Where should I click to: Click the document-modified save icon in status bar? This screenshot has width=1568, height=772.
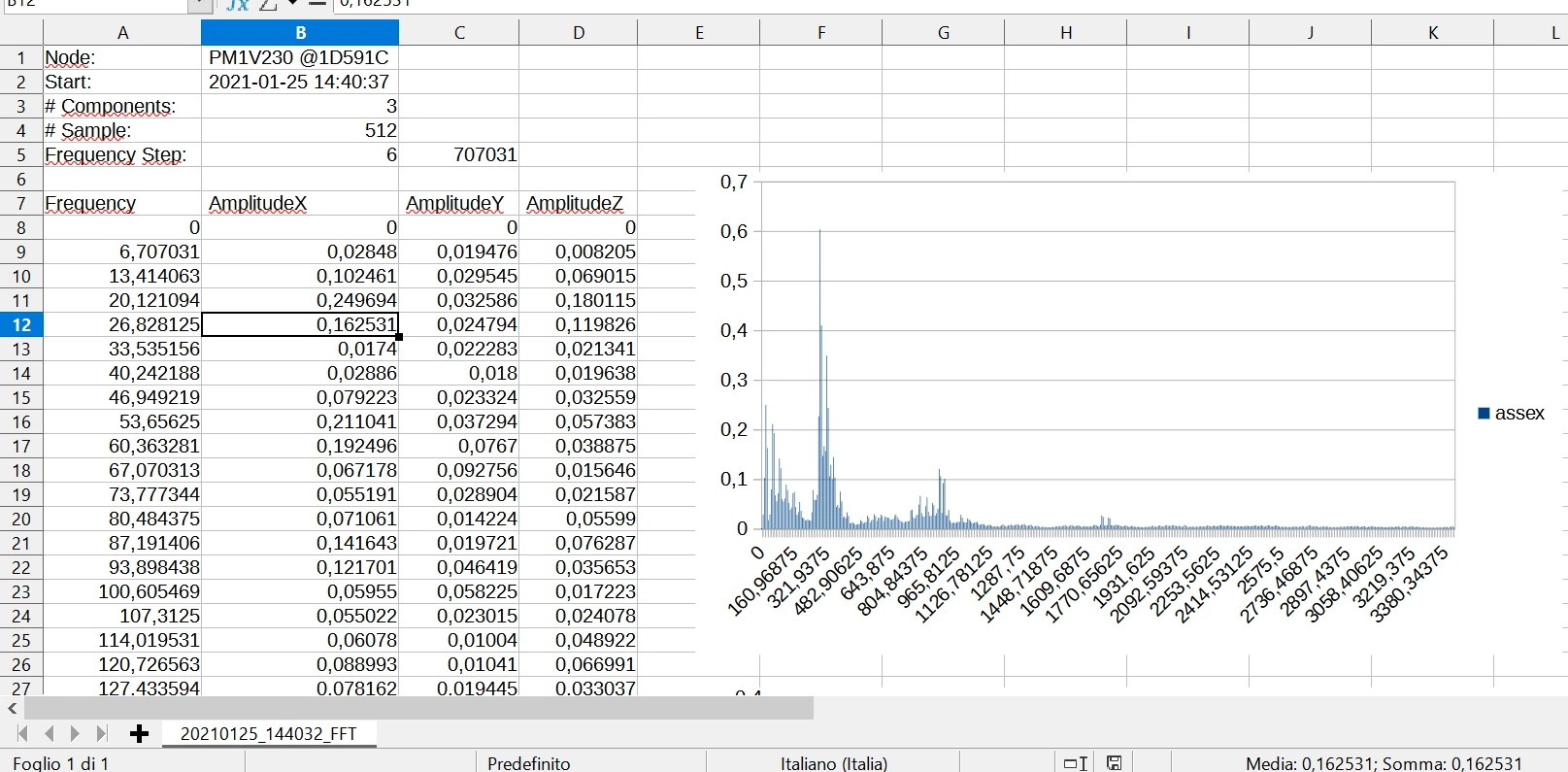1114,763
